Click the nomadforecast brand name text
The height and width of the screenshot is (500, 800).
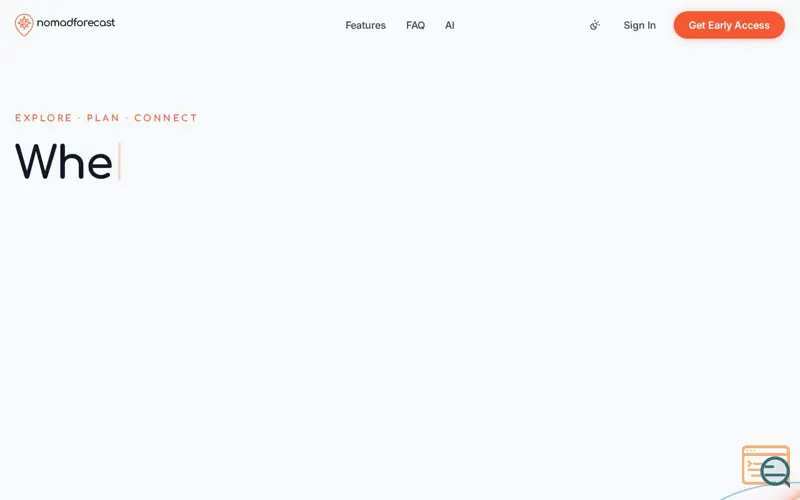[x=76, y=22]
